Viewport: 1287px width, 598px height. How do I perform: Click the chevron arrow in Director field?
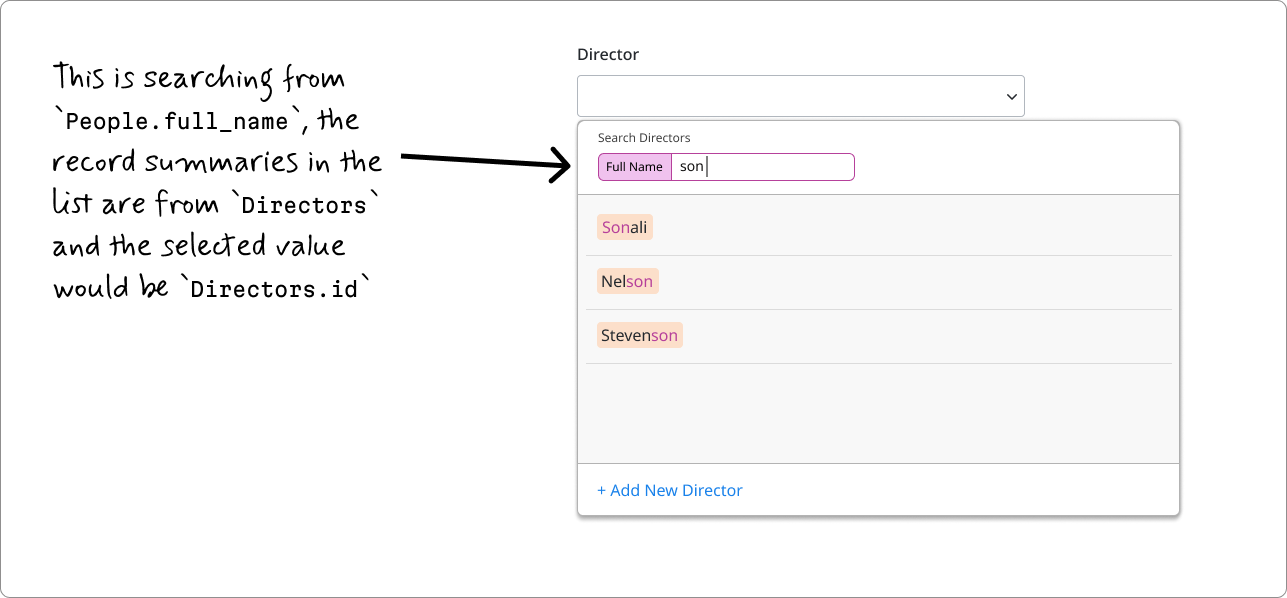(1011, 97)
